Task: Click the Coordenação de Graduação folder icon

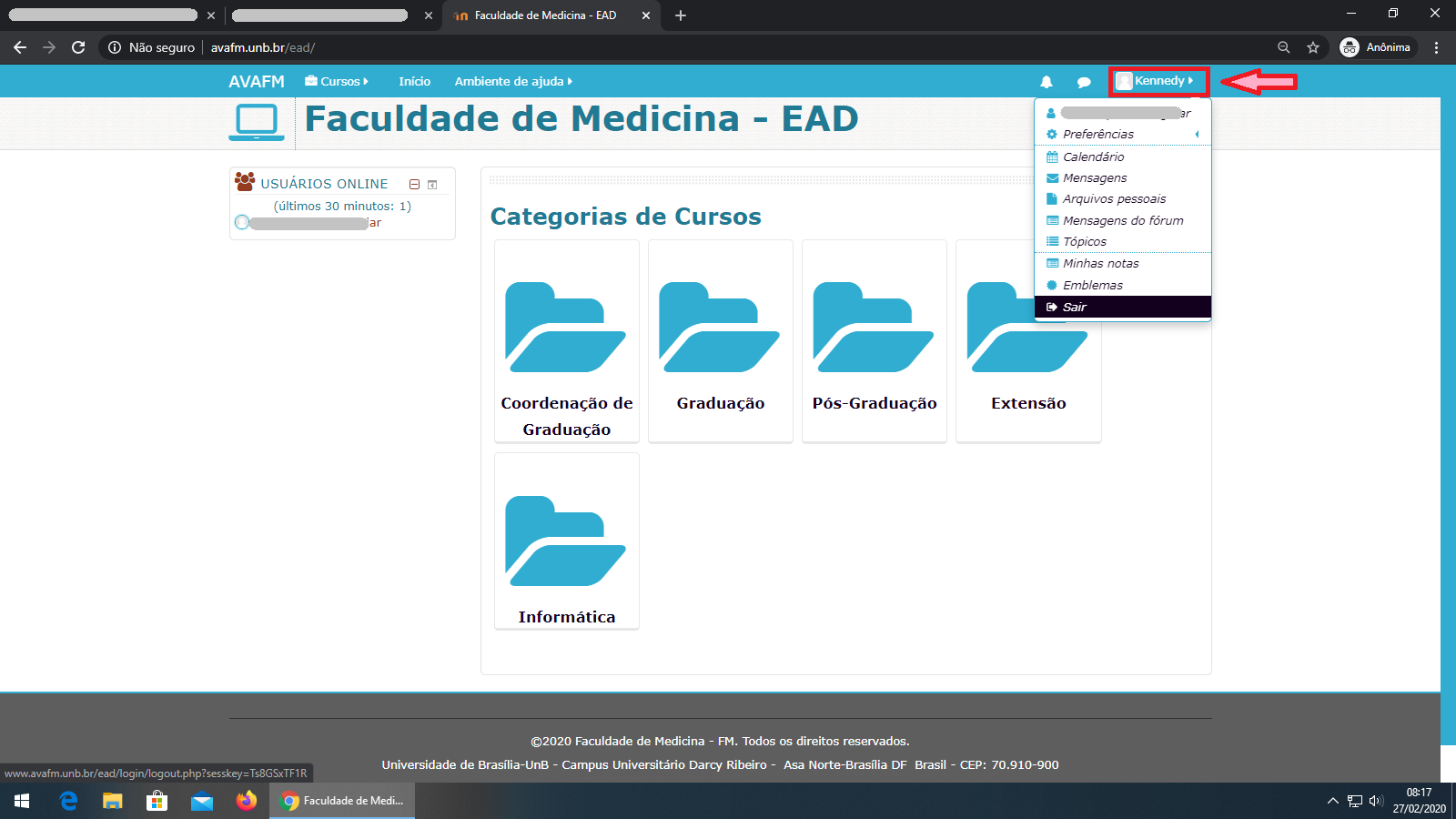Action: click(566, 328)
